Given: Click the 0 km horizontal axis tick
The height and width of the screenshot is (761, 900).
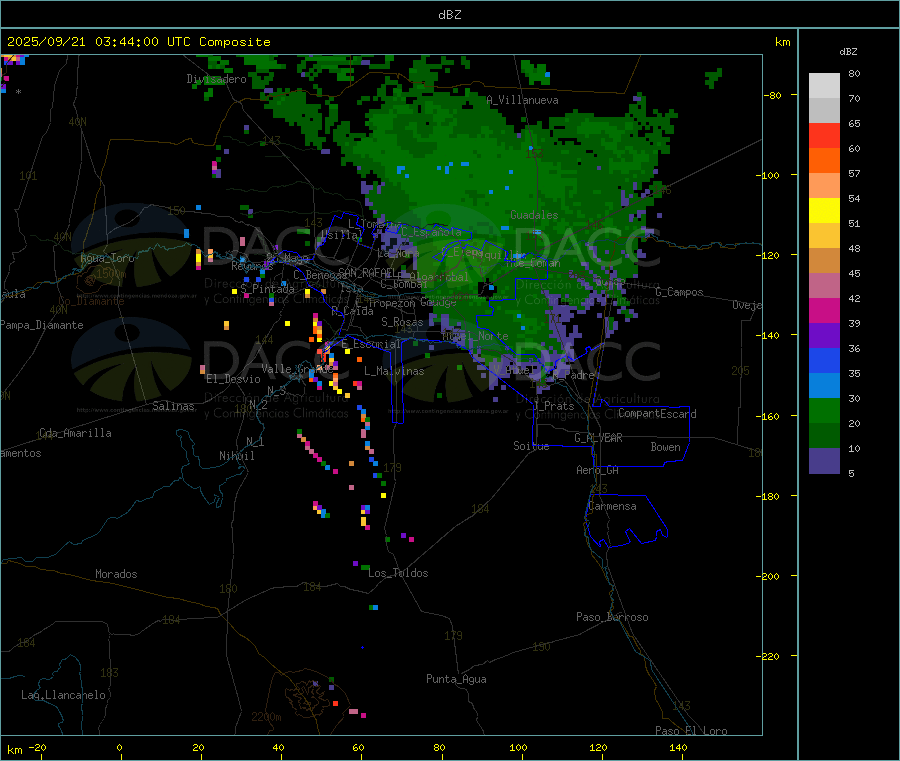Looking at the screenshot, I should 119,747.
